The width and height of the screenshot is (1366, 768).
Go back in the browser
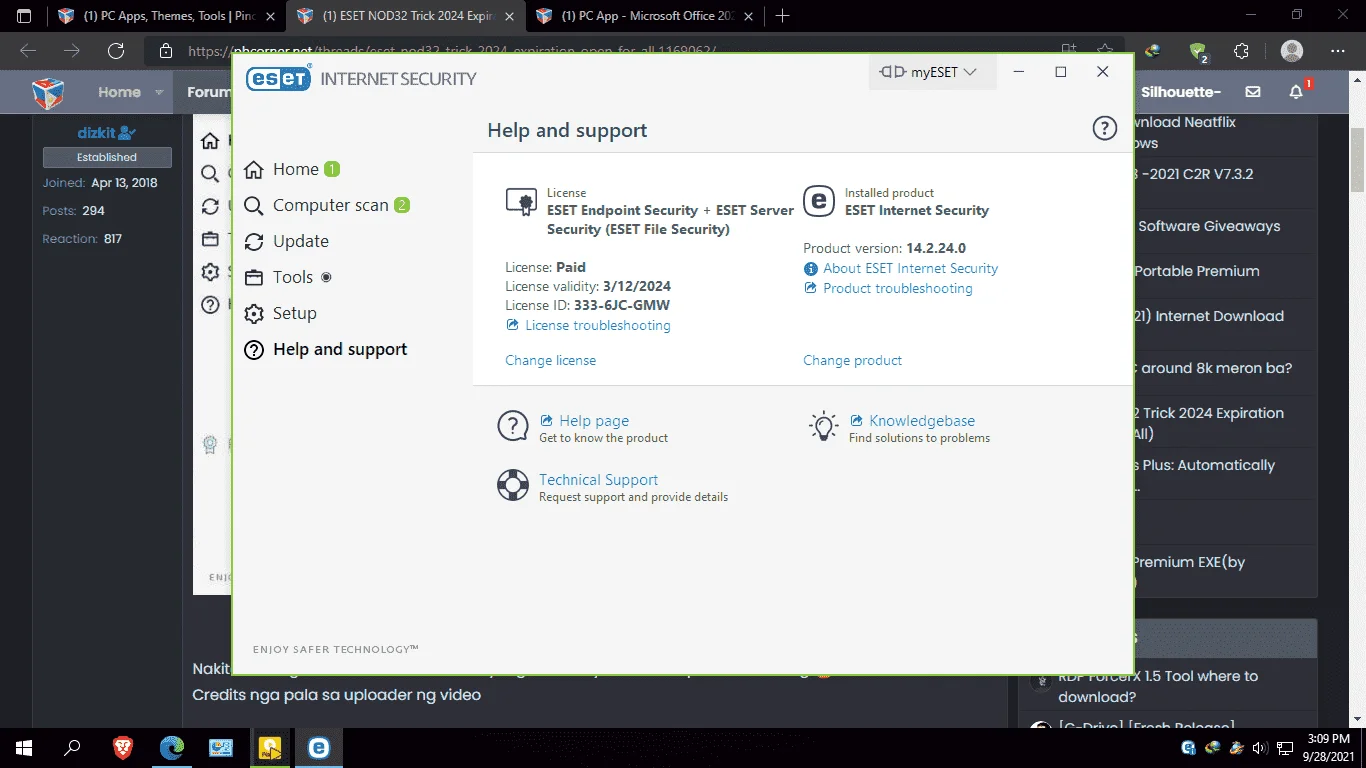pos(28,51)
